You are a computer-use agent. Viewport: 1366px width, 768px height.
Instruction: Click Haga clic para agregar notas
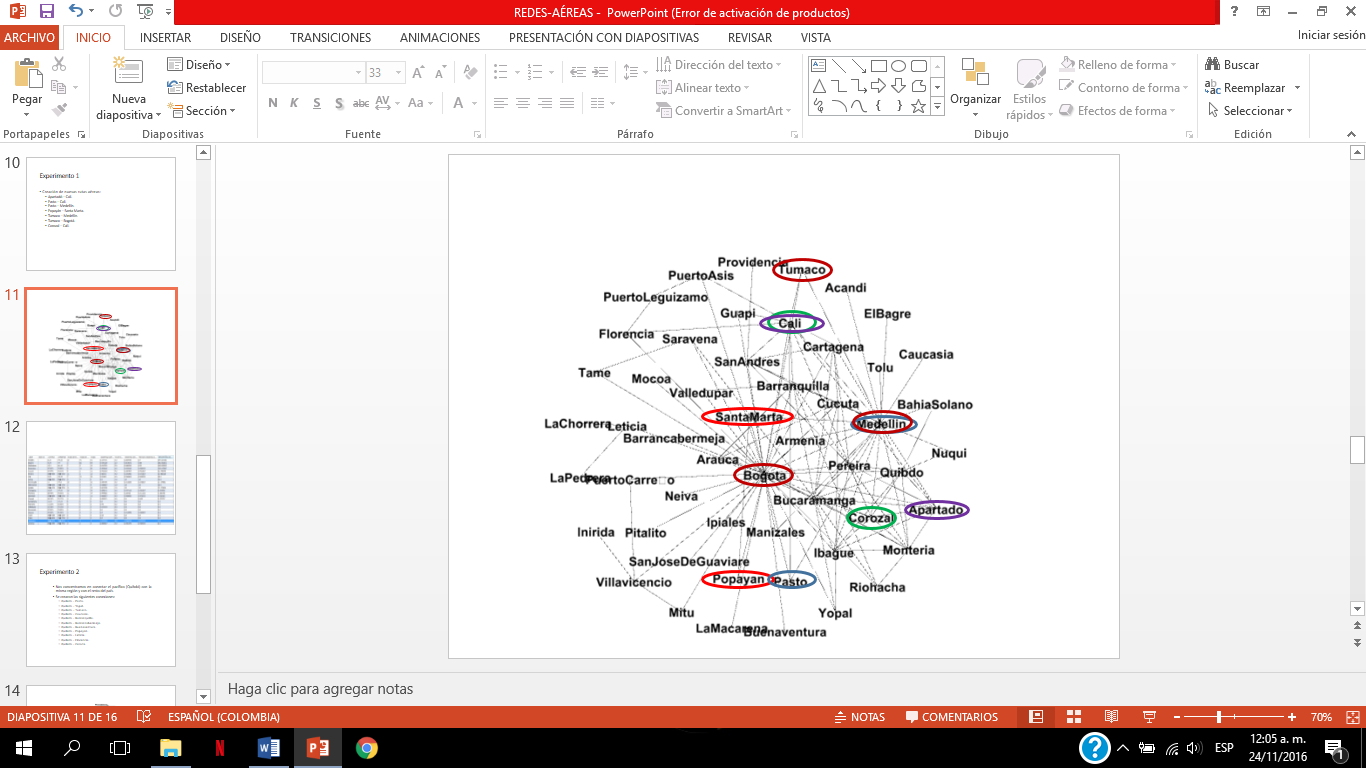click(x=320, y=689)
